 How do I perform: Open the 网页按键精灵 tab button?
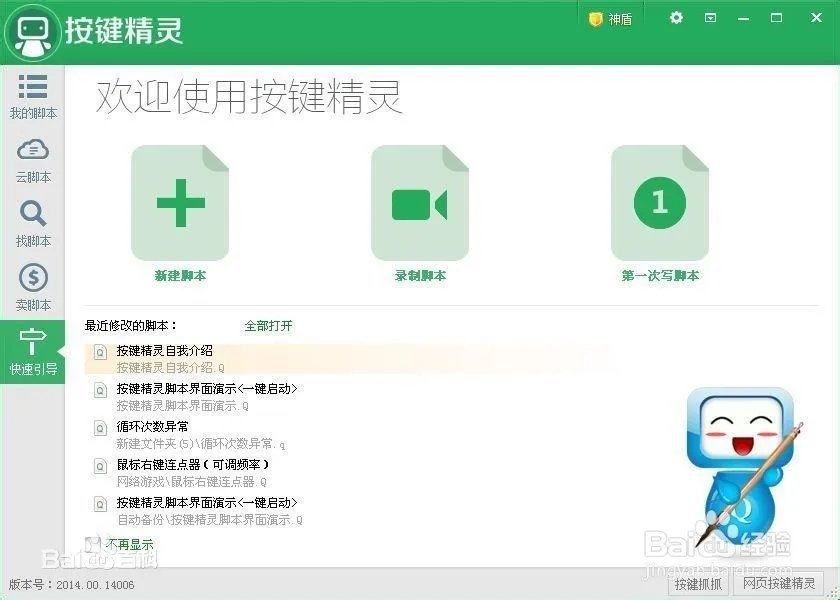click(777, 583)
